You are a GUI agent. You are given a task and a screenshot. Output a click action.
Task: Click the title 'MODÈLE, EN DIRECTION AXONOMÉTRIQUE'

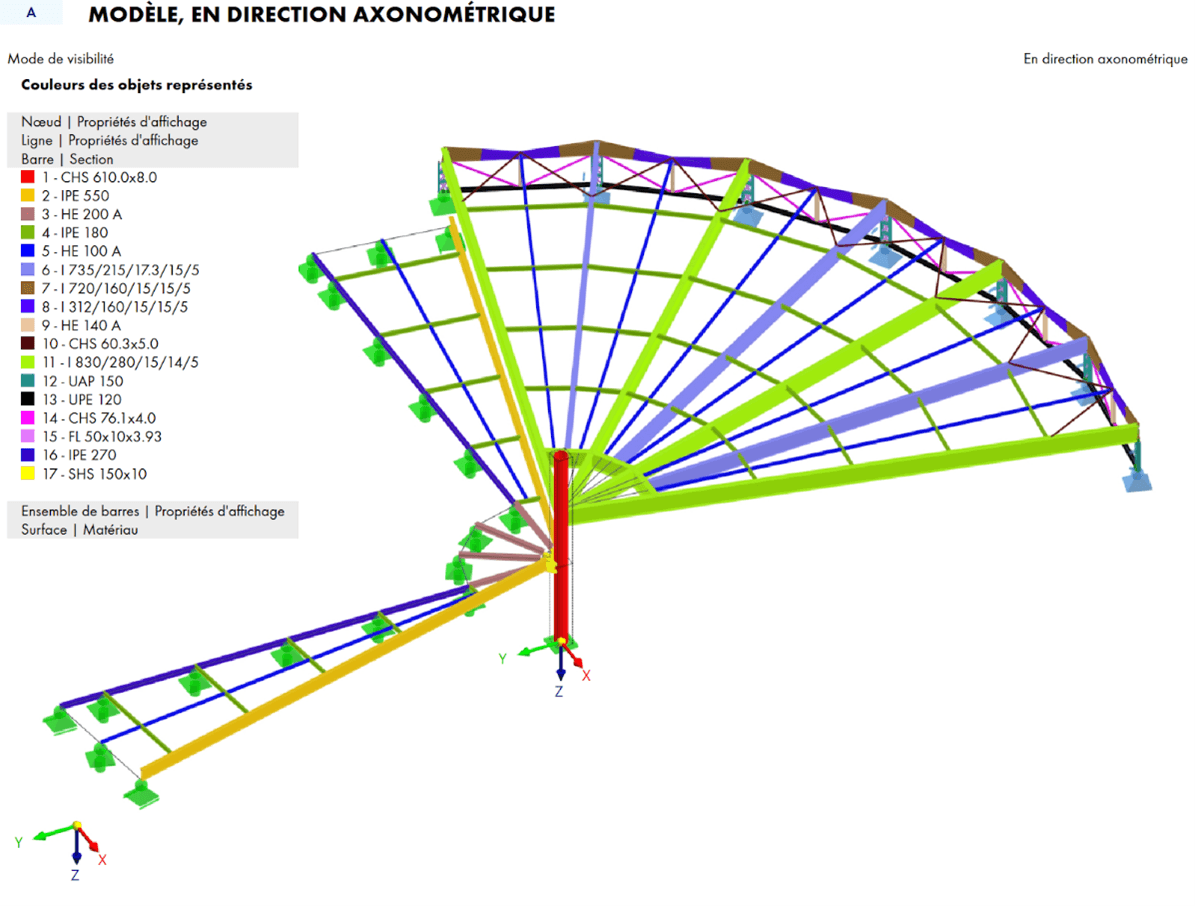(321, 15)
